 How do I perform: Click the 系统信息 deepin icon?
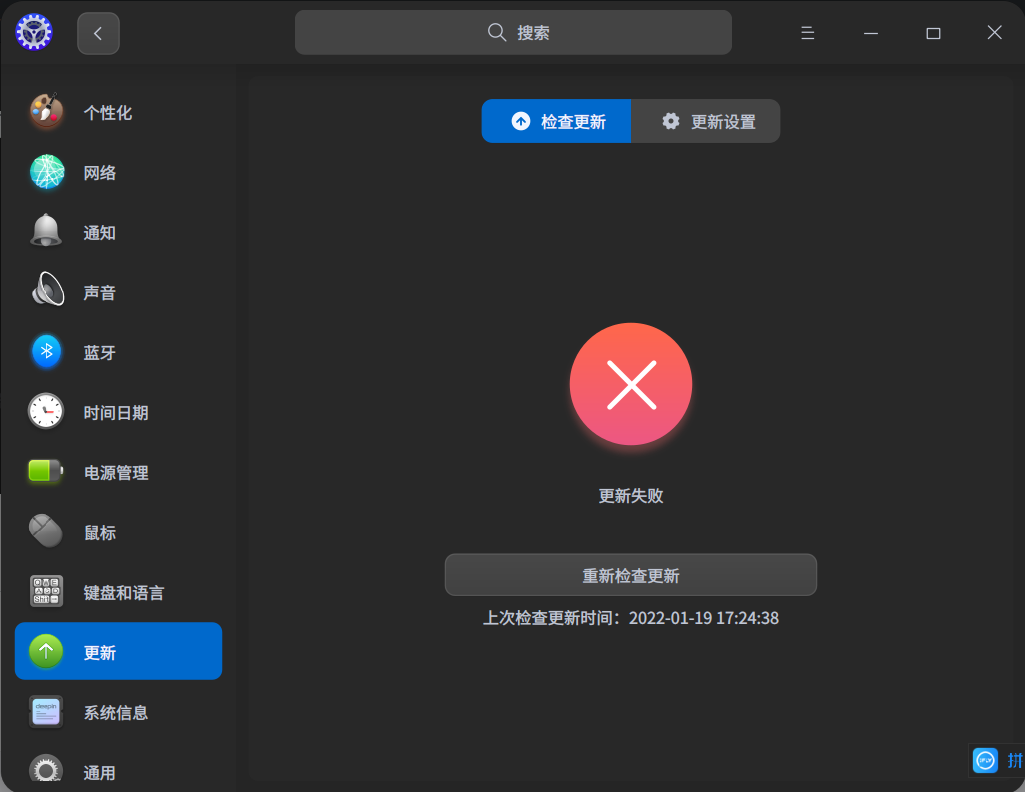click(x=46, y=712)
